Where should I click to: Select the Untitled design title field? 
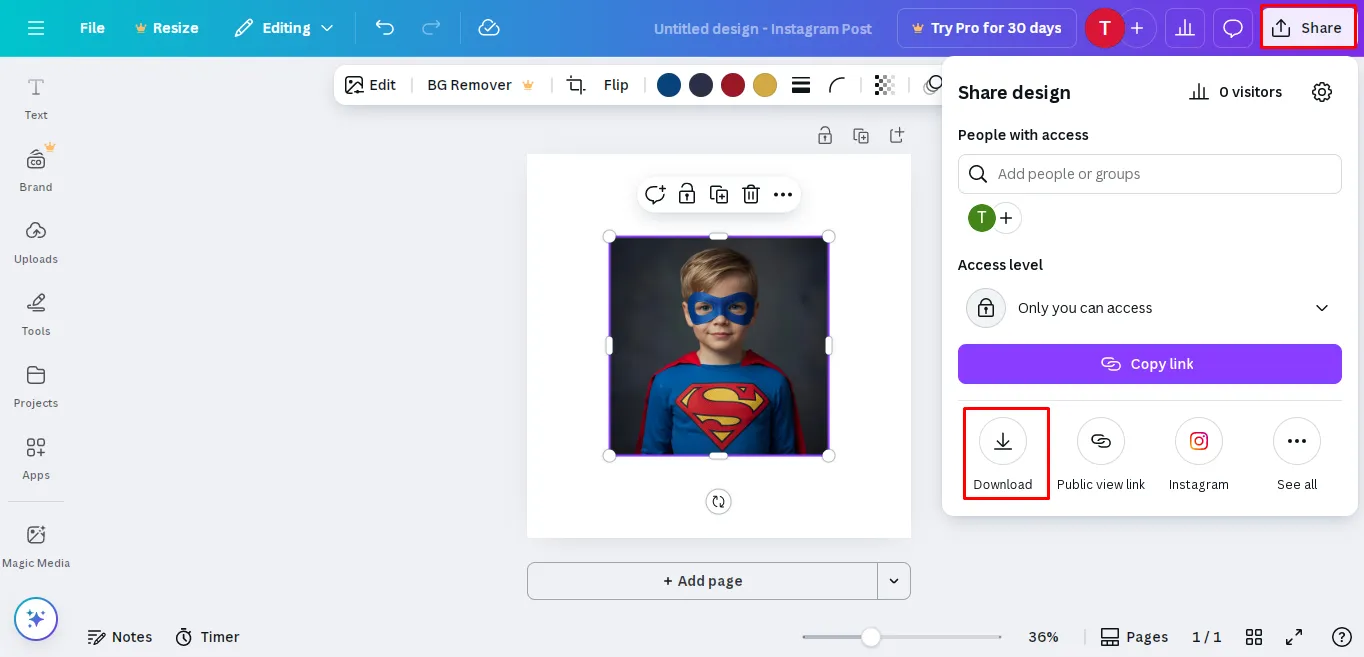pyautogui.click(x=763, y=29)
